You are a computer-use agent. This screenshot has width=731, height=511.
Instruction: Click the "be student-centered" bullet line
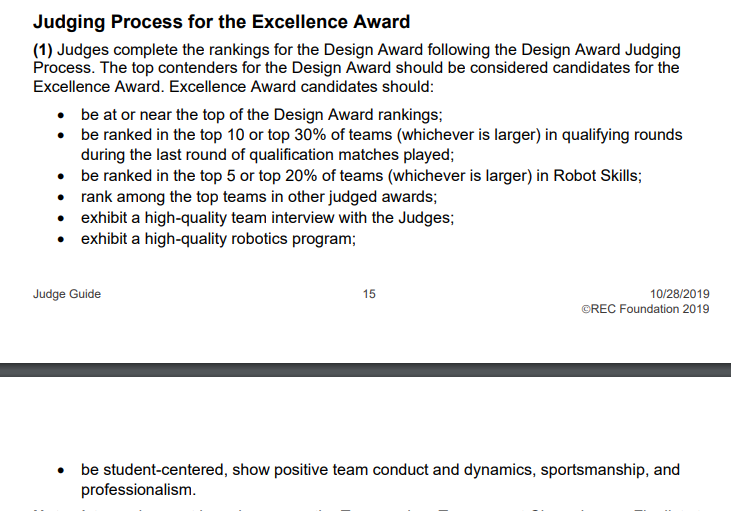(380, 470)
